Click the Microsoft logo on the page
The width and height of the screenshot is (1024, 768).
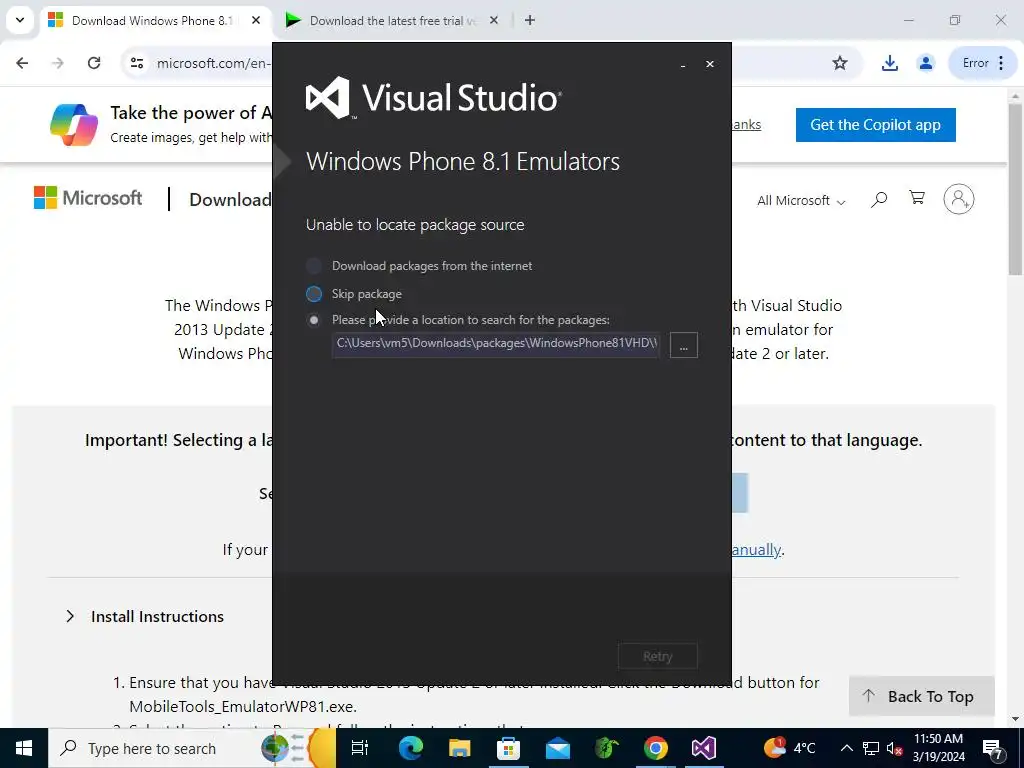tap(88, 198)
